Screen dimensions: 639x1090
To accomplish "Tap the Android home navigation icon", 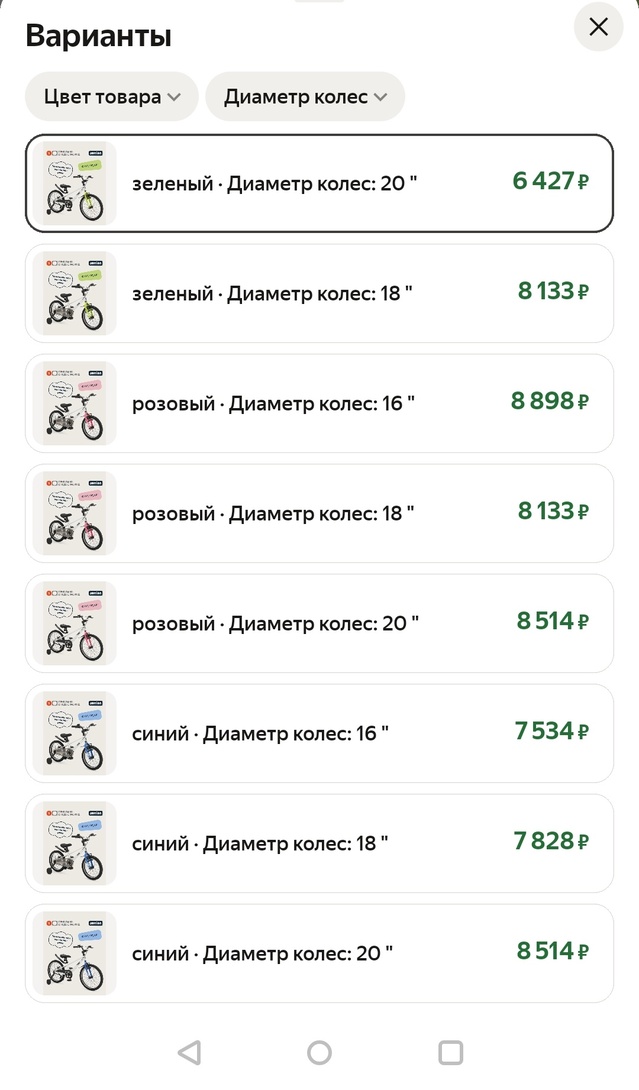I will pos(319,1052).
